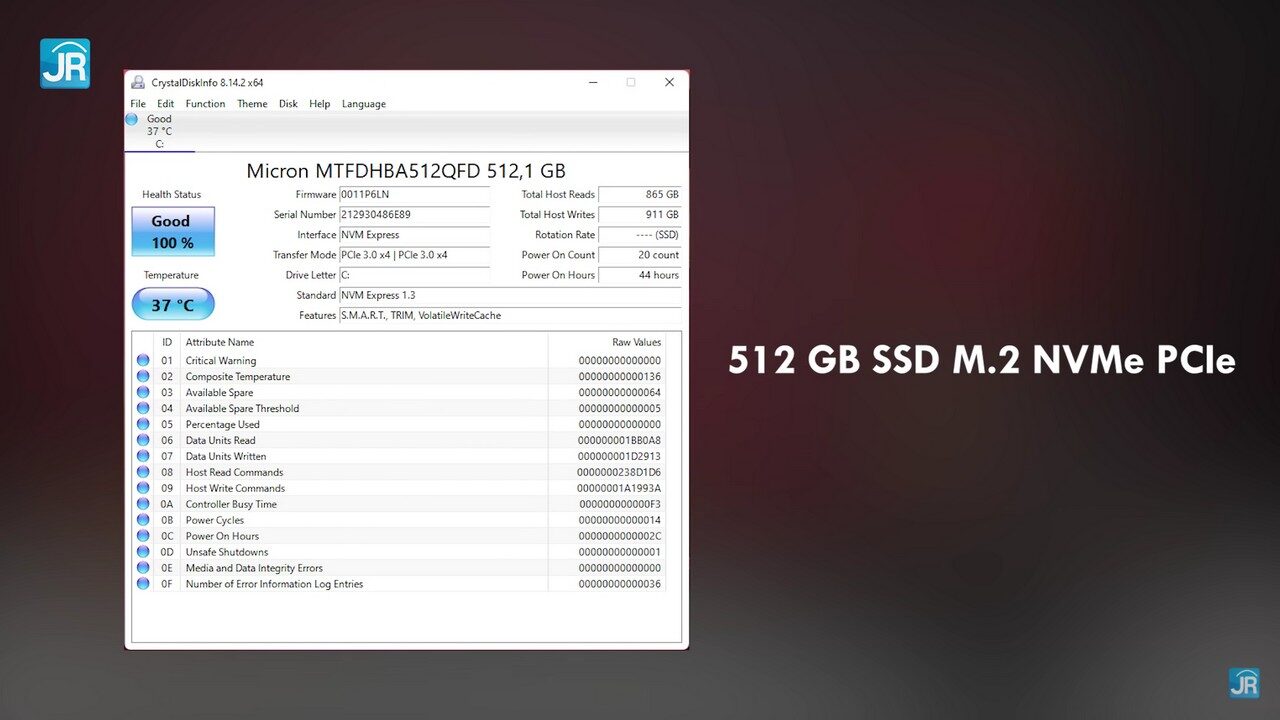Click the status orb beside Percentage Used
1280x720 pixels.
click(143, 425)
